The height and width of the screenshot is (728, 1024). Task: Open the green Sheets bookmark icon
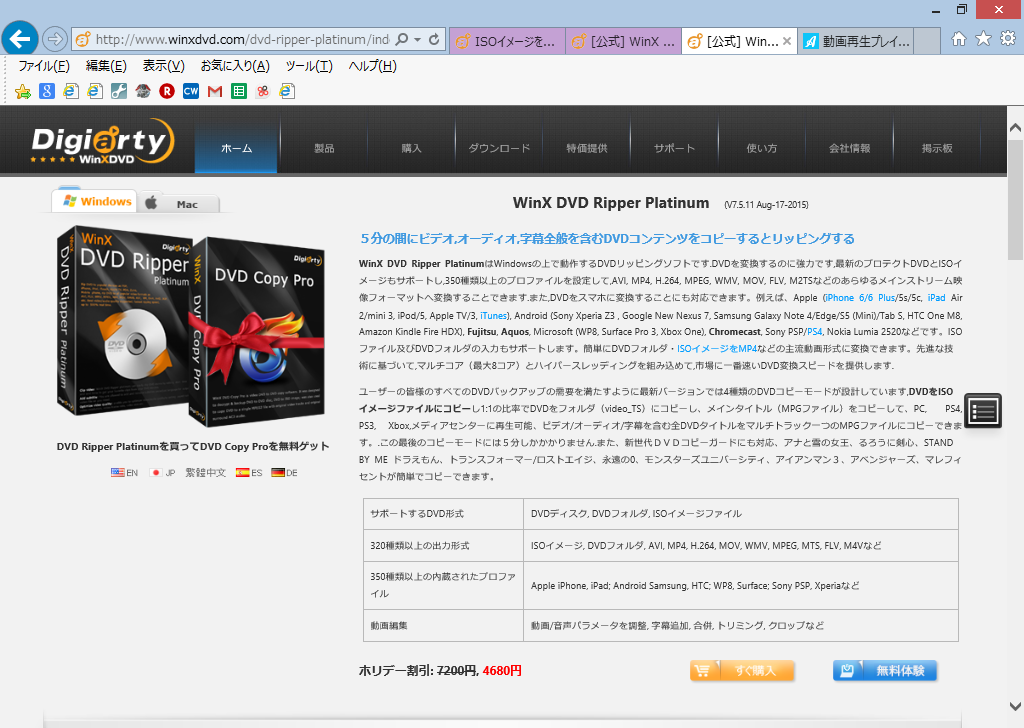point(239,91)
